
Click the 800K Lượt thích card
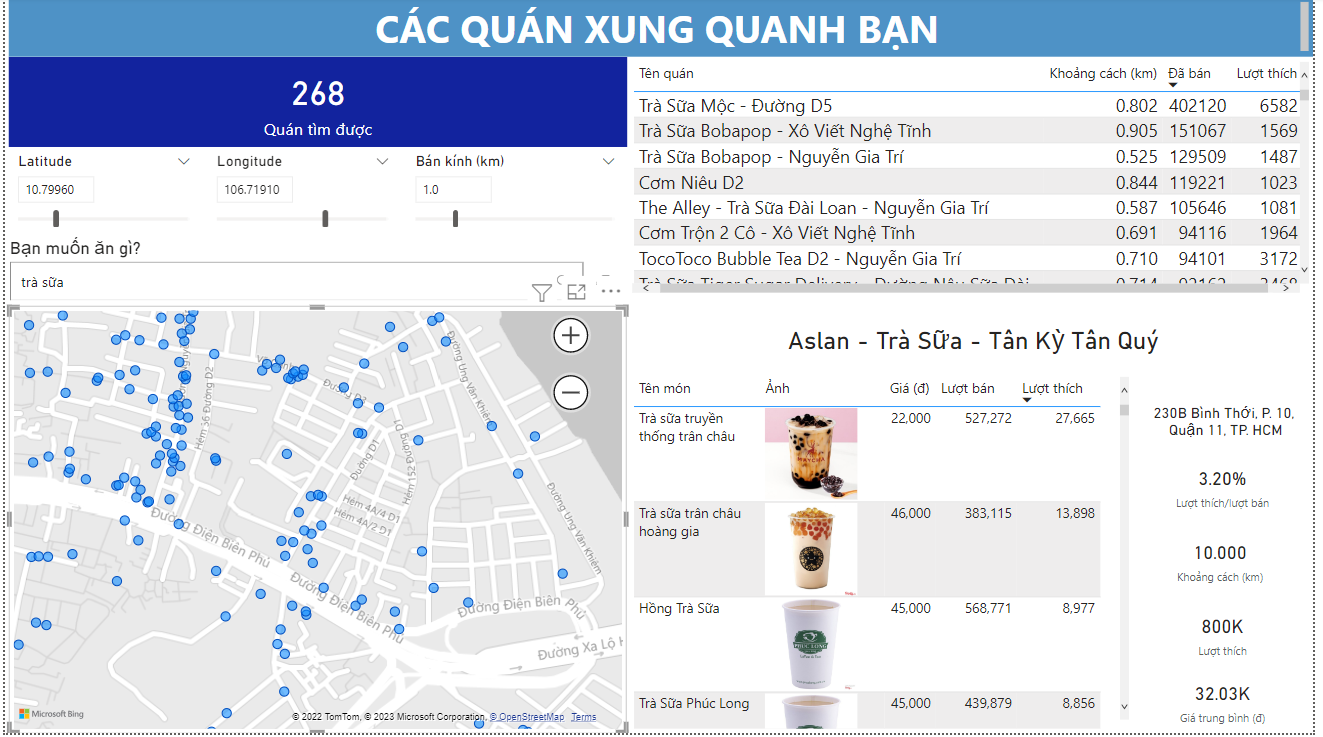coord(1222,637)
